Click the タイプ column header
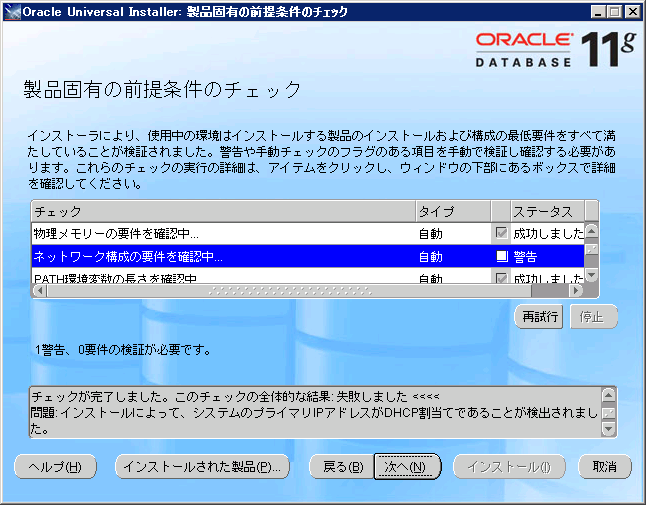Image resolution: width=647 pixels, height=505 pixels. [x=453, y=211]
